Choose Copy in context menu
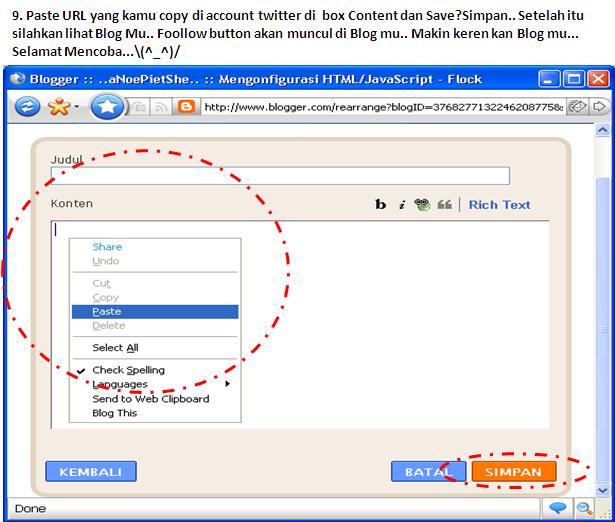Screen dimensions: 615x522 coord(155,298)
